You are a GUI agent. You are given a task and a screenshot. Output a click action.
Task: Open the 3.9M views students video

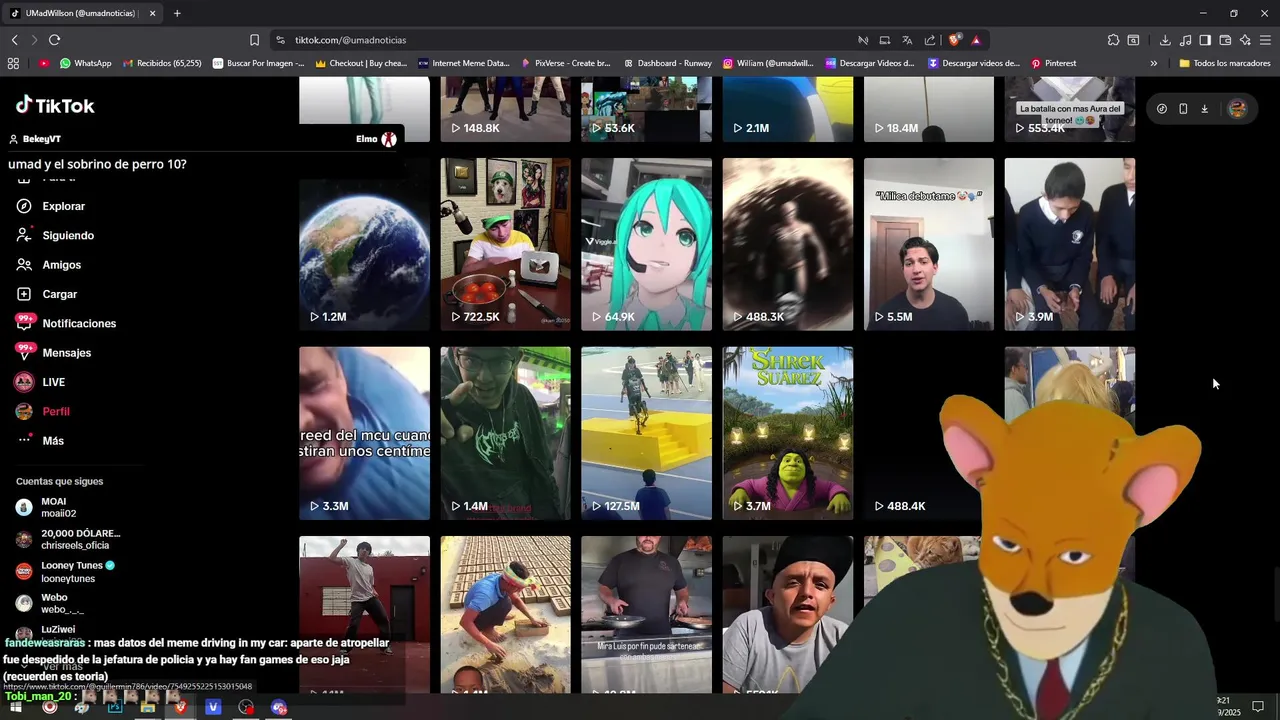tap(1070, 244)
